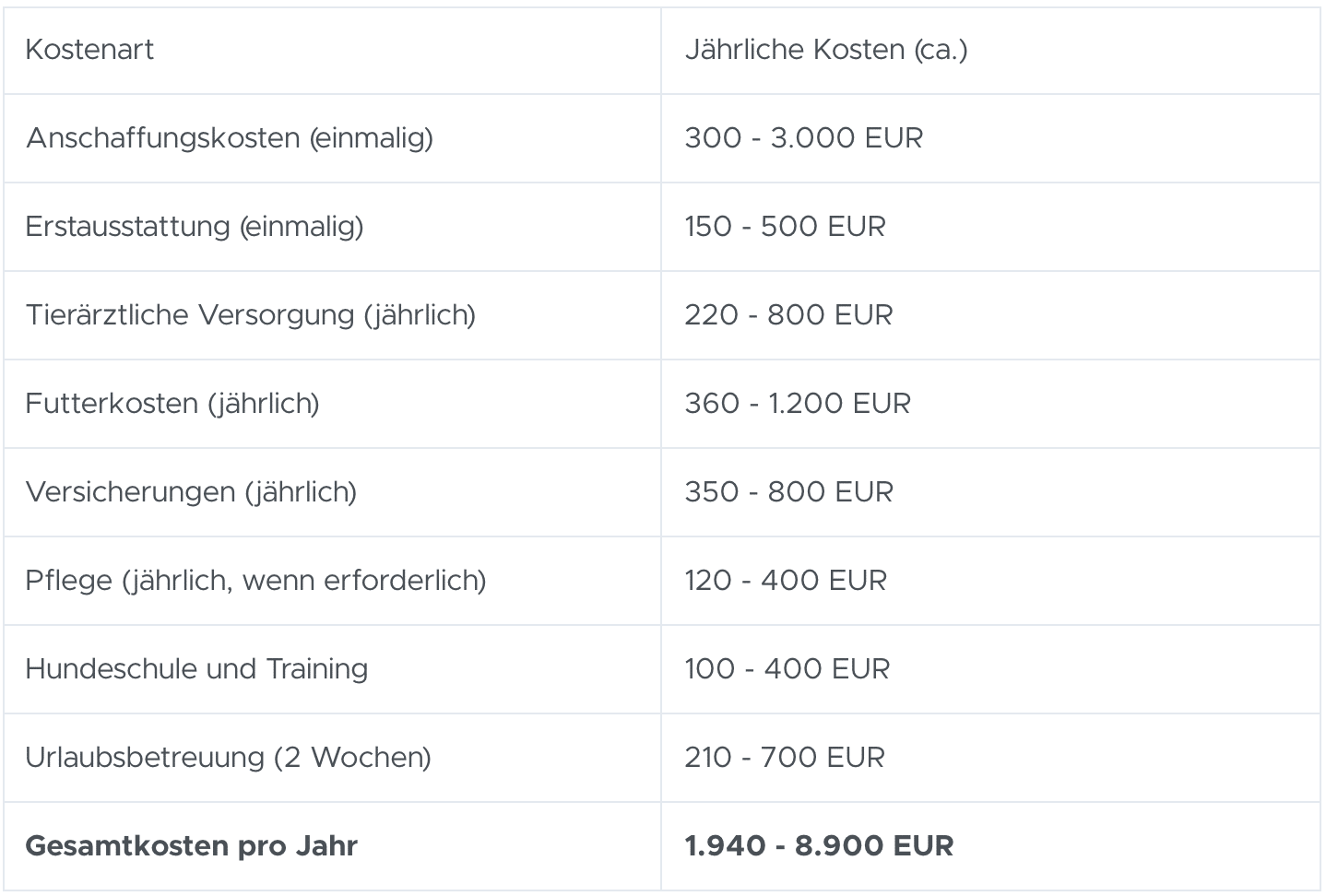Select the 100 - 400 EUR value

tap(787, 669)
